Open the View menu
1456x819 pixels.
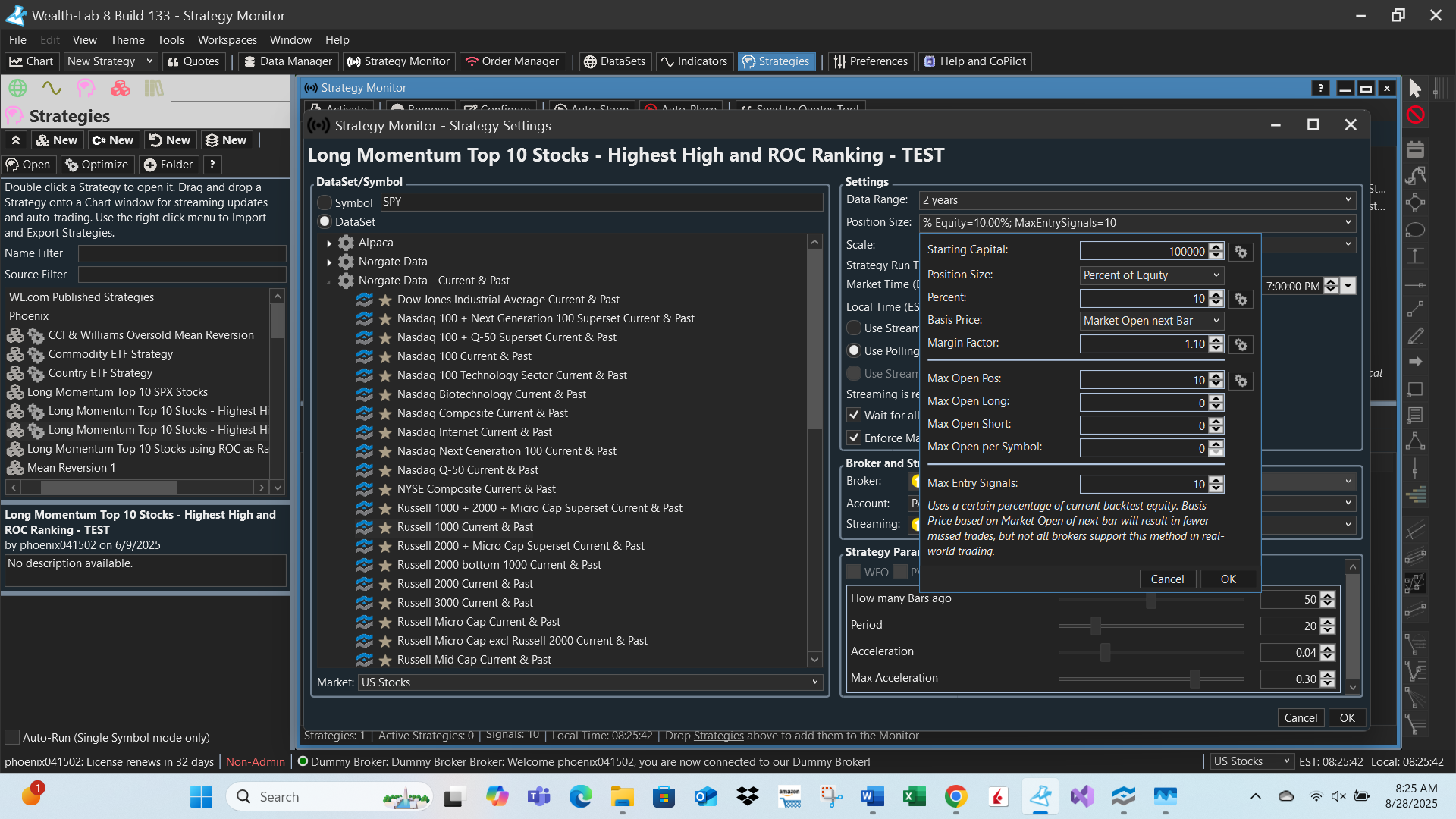coord(84,40)
